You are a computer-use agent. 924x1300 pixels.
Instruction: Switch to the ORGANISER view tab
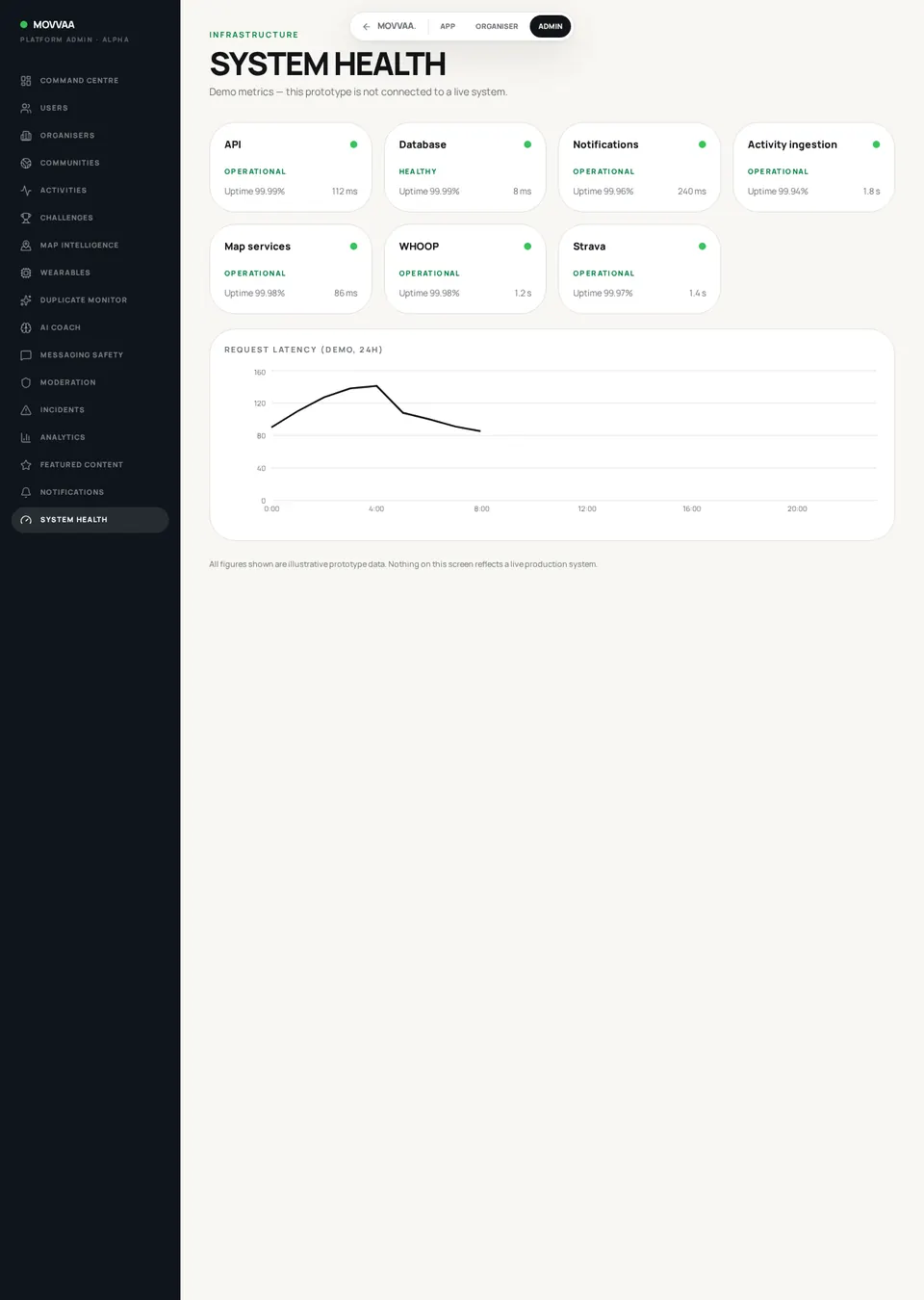pos(497,26)
